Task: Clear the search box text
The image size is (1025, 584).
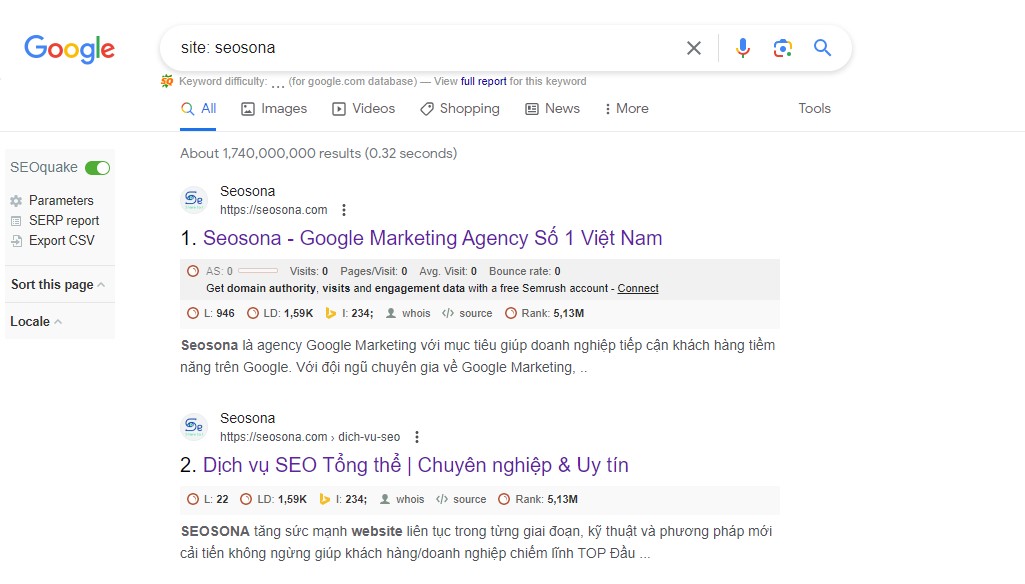Action: [x=693, y=48]
